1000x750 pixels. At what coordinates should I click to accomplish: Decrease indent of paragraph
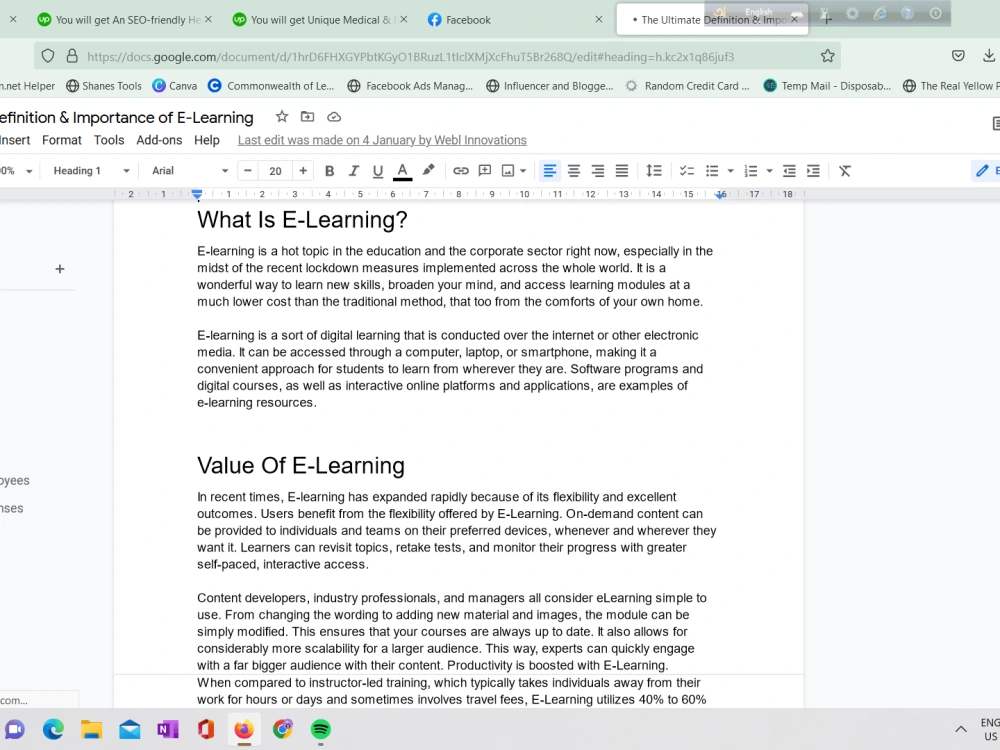tap(789, 171)
